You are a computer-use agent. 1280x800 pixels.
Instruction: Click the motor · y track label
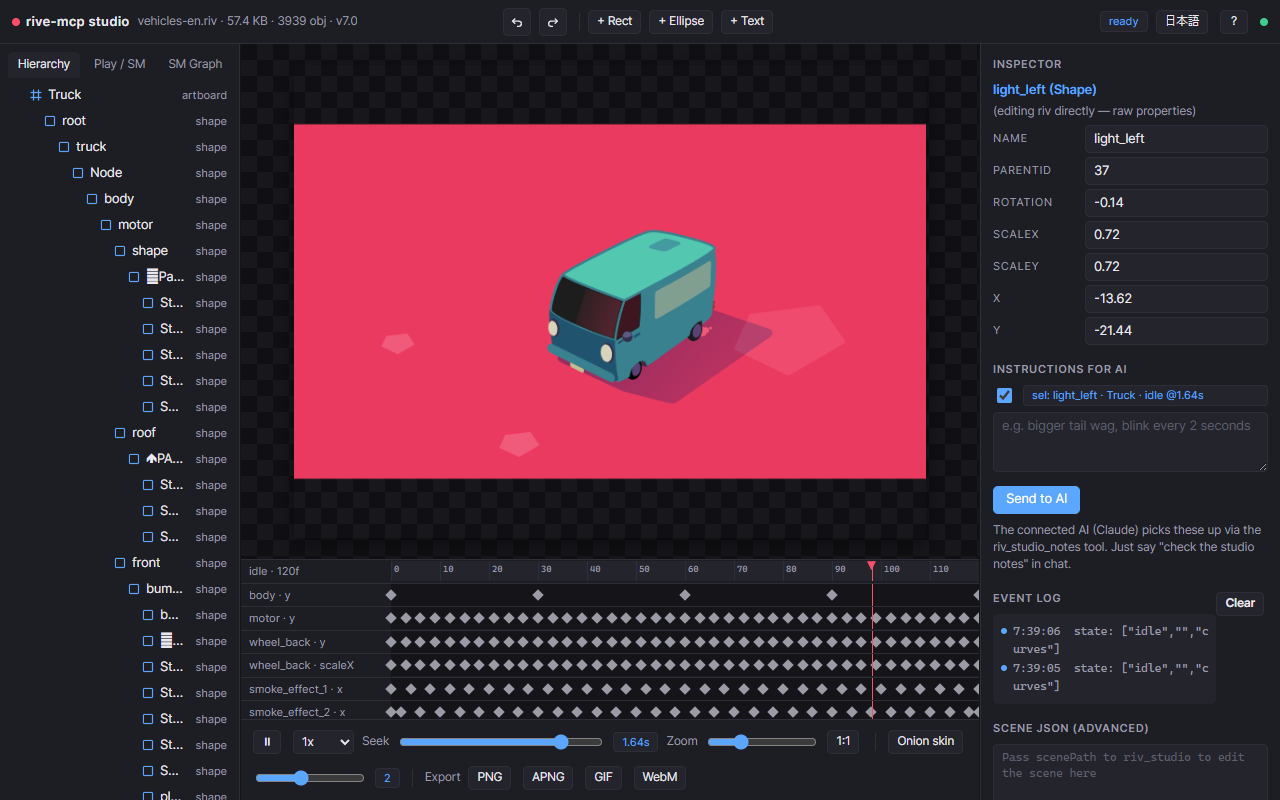tap(272, 618)
